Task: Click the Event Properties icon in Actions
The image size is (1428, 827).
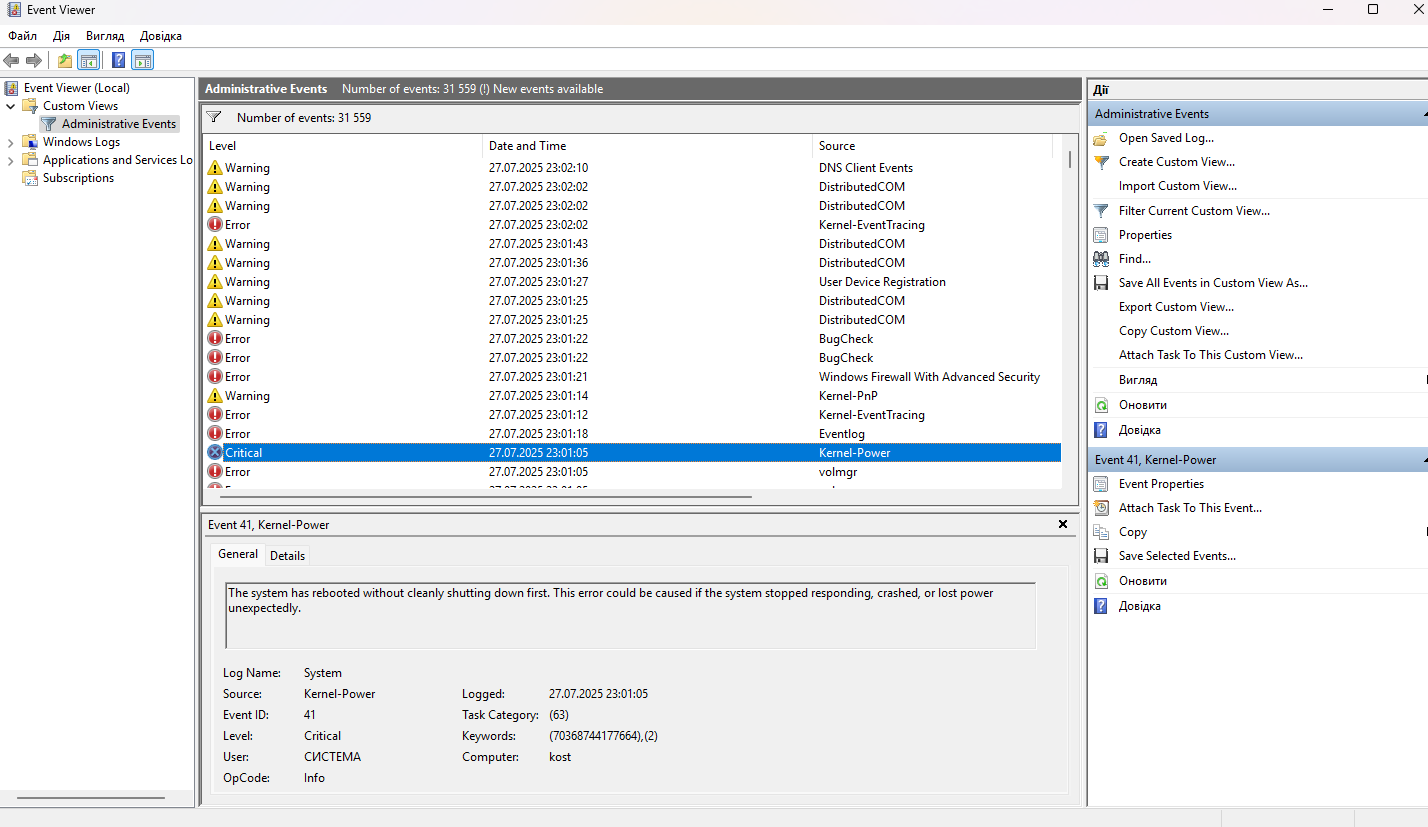Action: (x=1101, y=484)
